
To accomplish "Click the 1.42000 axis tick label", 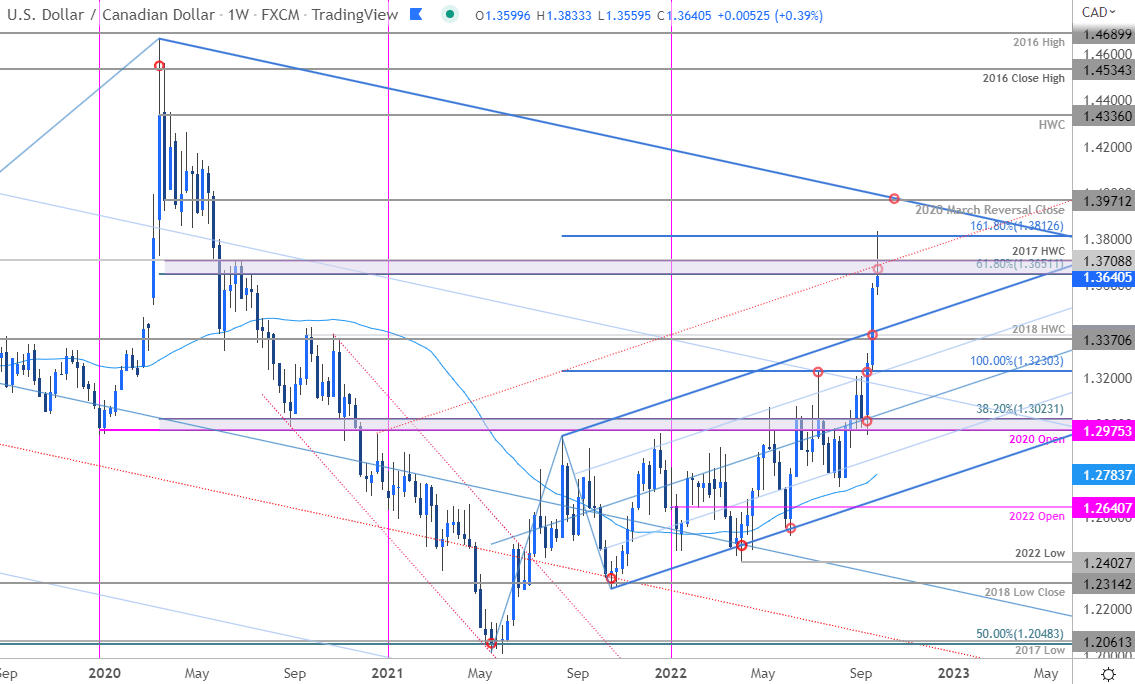I will pyautogui.click(x=1106, y=147).
